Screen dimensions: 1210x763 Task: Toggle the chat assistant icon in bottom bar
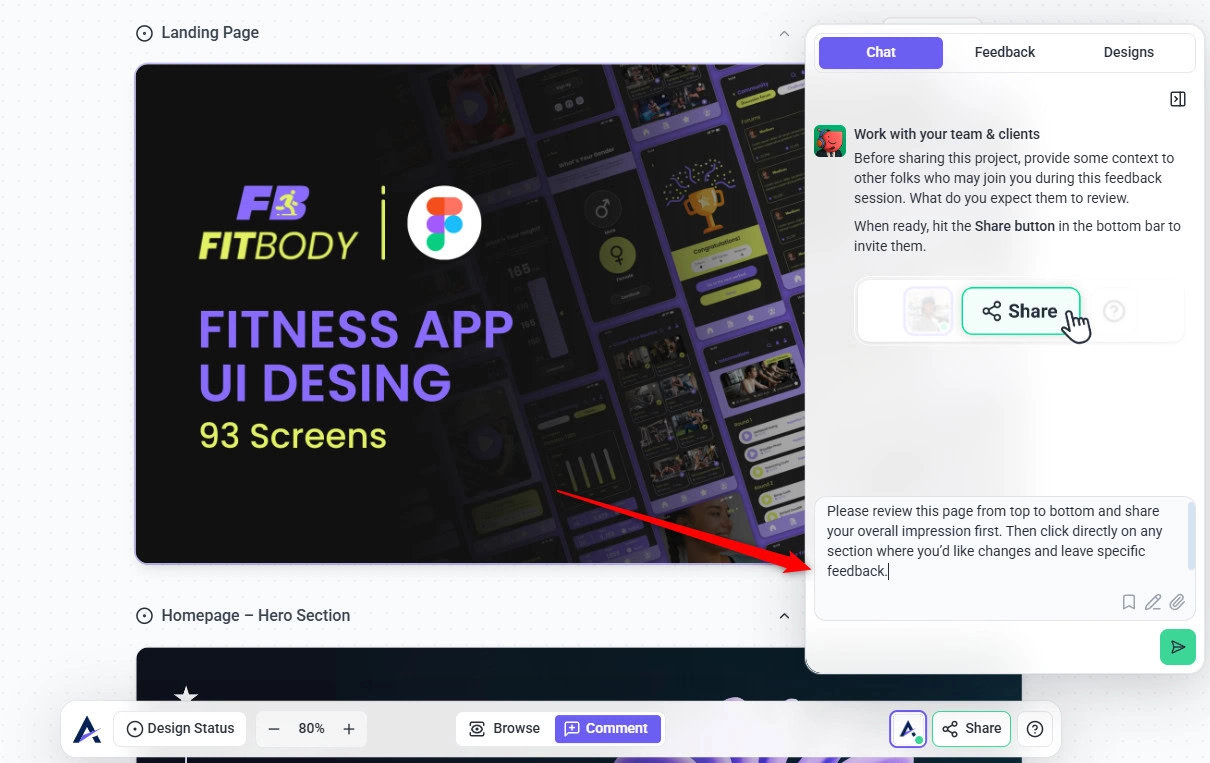(x=908, y=729)
